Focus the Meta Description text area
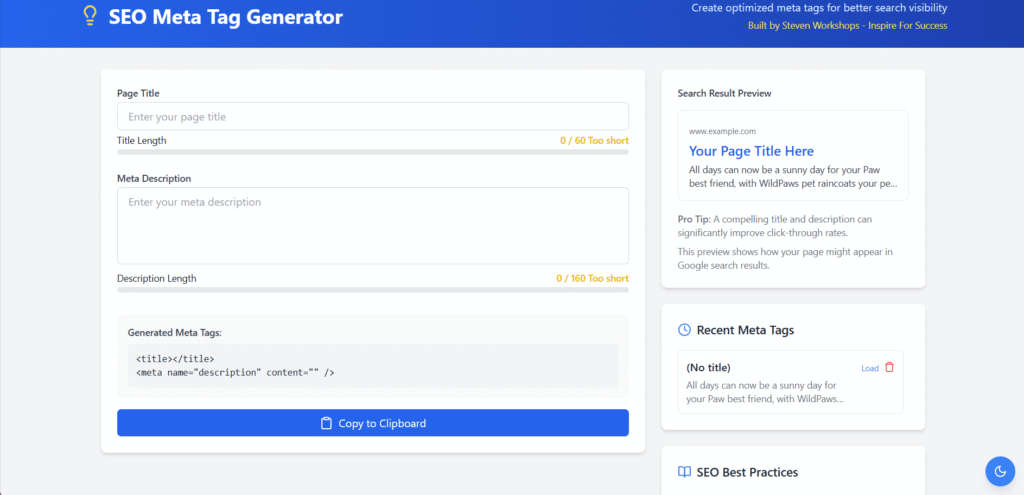Viewport: 1024px width, 495px height. click(x=373, y=226)
